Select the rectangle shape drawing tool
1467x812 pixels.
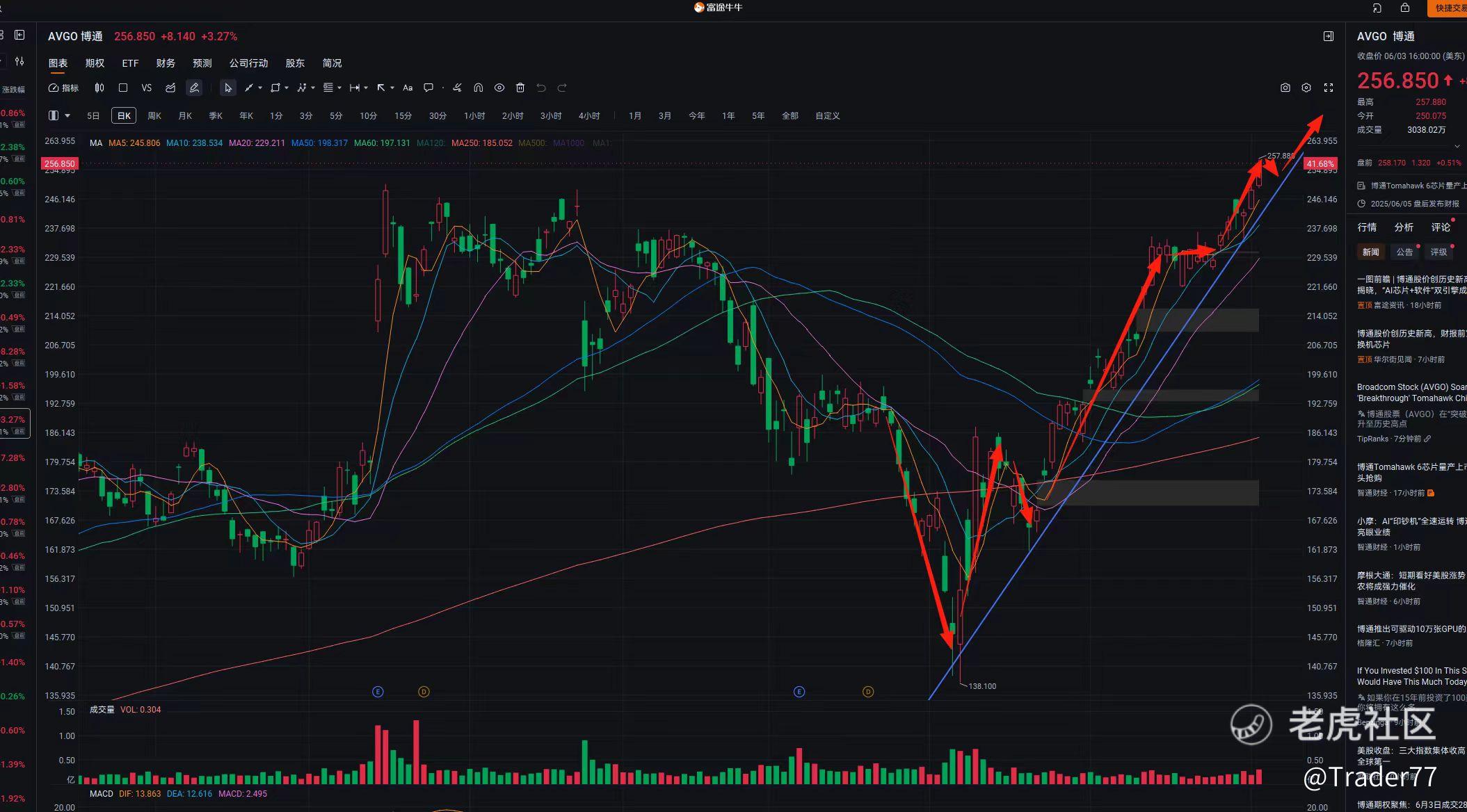tap(275, 88)
